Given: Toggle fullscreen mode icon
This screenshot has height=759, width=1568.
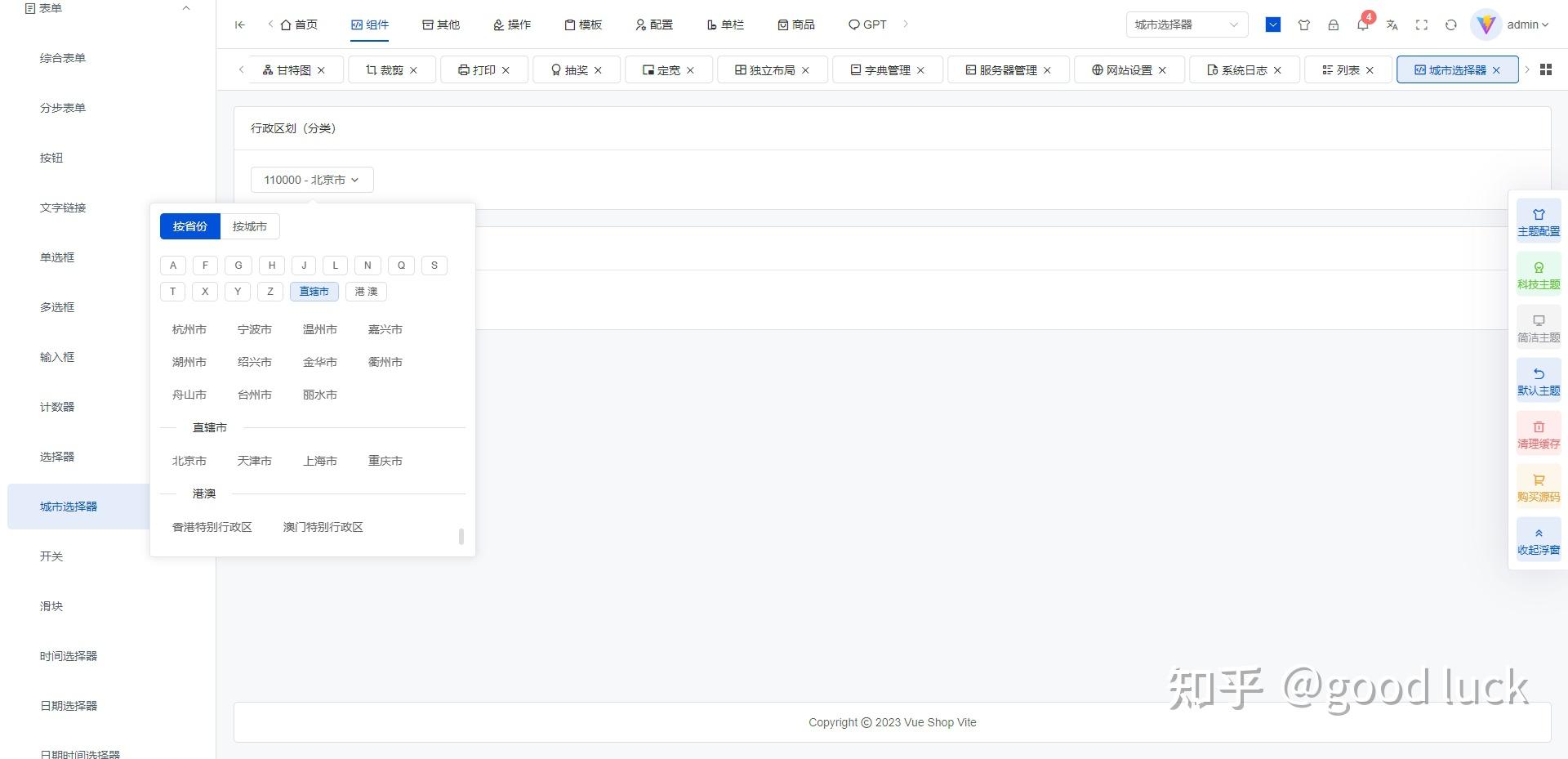Looking at the screenshot, I should pos(1422,25).
